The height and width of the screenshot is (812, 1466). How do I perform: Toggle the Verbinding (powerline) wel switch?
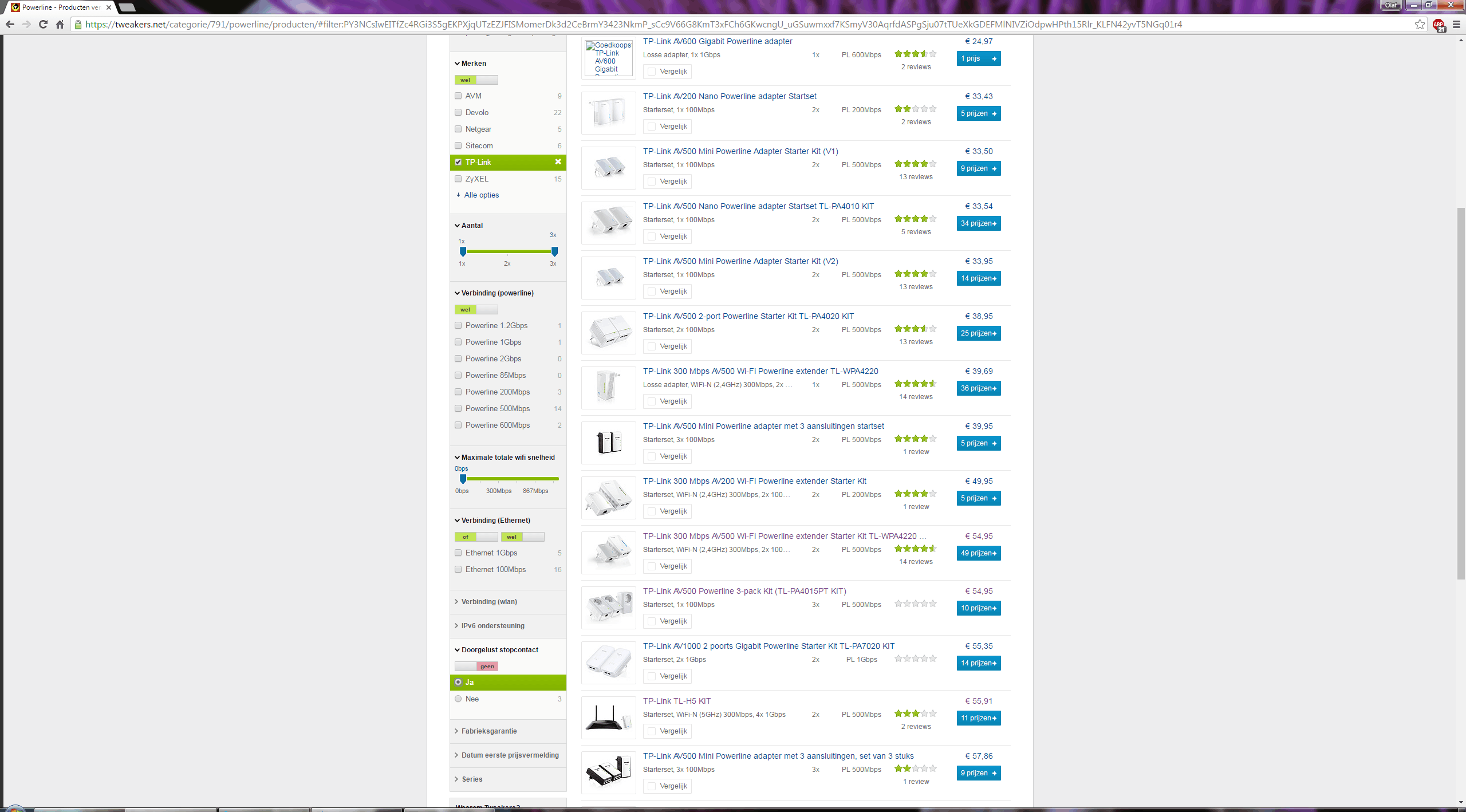pos(476,310)
